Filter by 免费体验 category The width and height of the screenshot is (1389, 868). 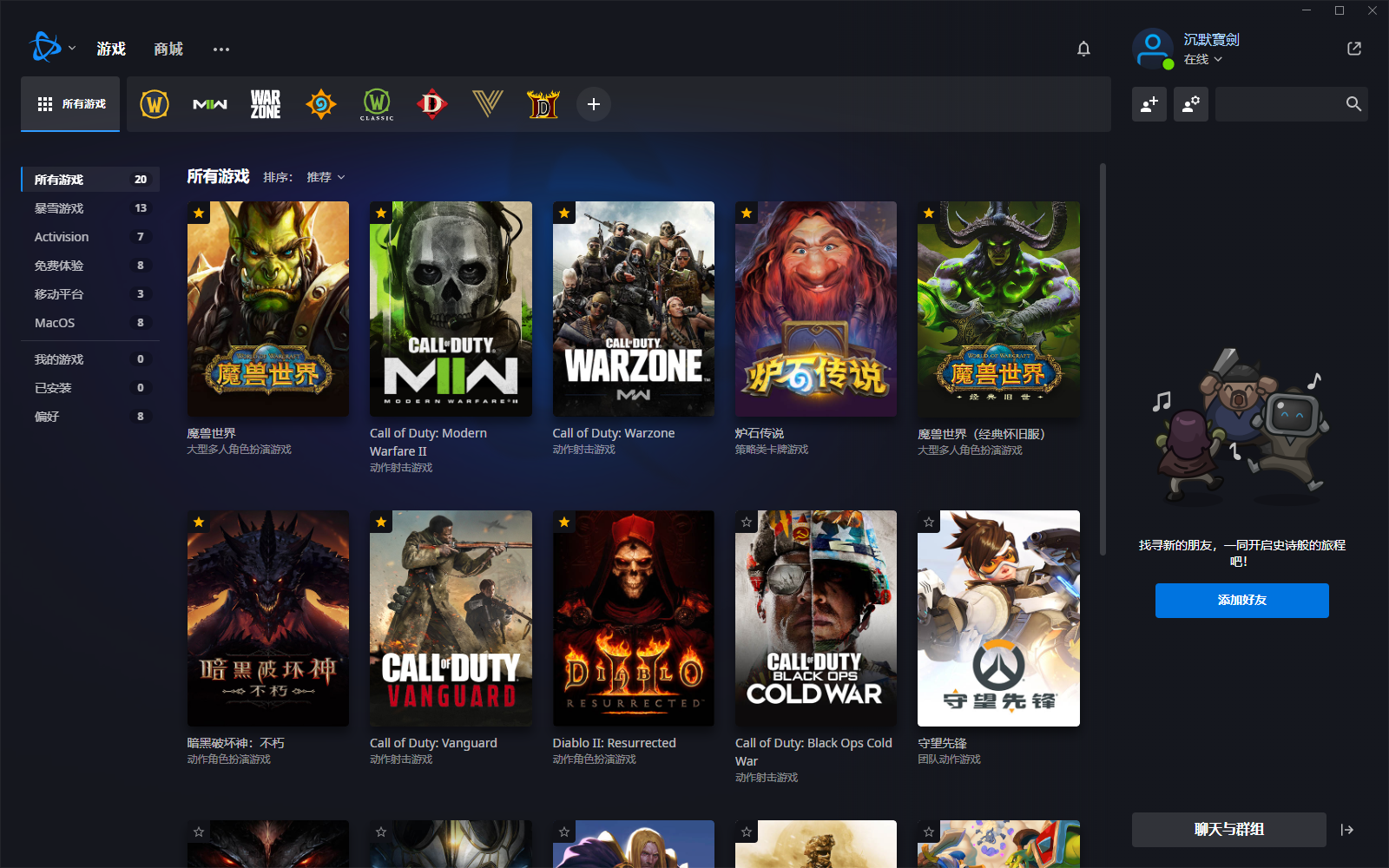click(90, 266)
